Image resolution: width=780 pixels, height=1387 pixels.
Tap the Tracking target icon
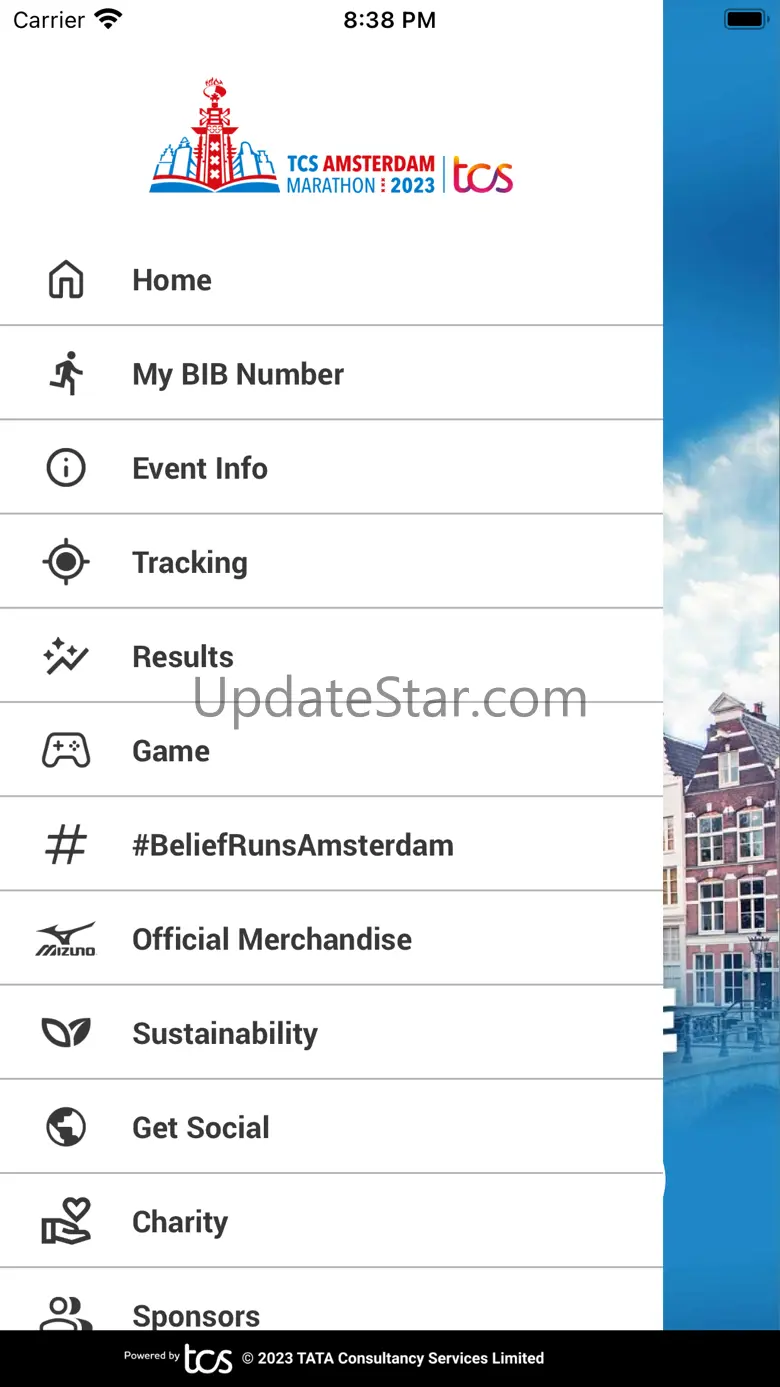click(x=66, y=562)
